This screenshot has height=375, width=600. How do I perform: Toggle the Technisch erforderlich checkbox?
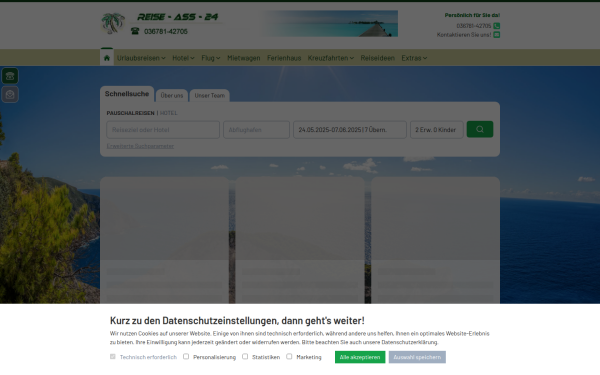112,356
